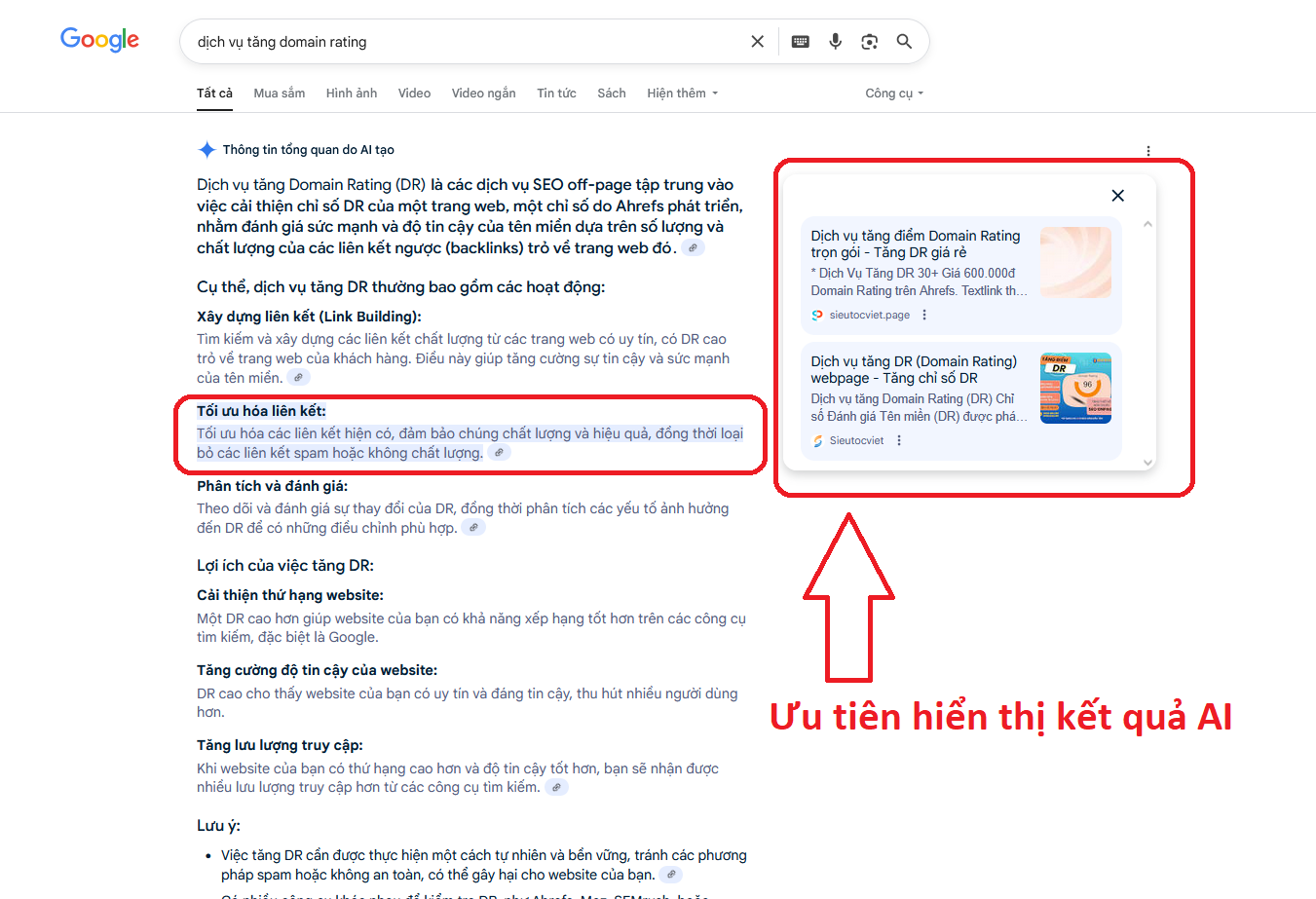The height and width of the screenshot is (899, 1316).
Task: Open Google Lens image search icon
Action: pyautogui.click(x=869, y=42)
